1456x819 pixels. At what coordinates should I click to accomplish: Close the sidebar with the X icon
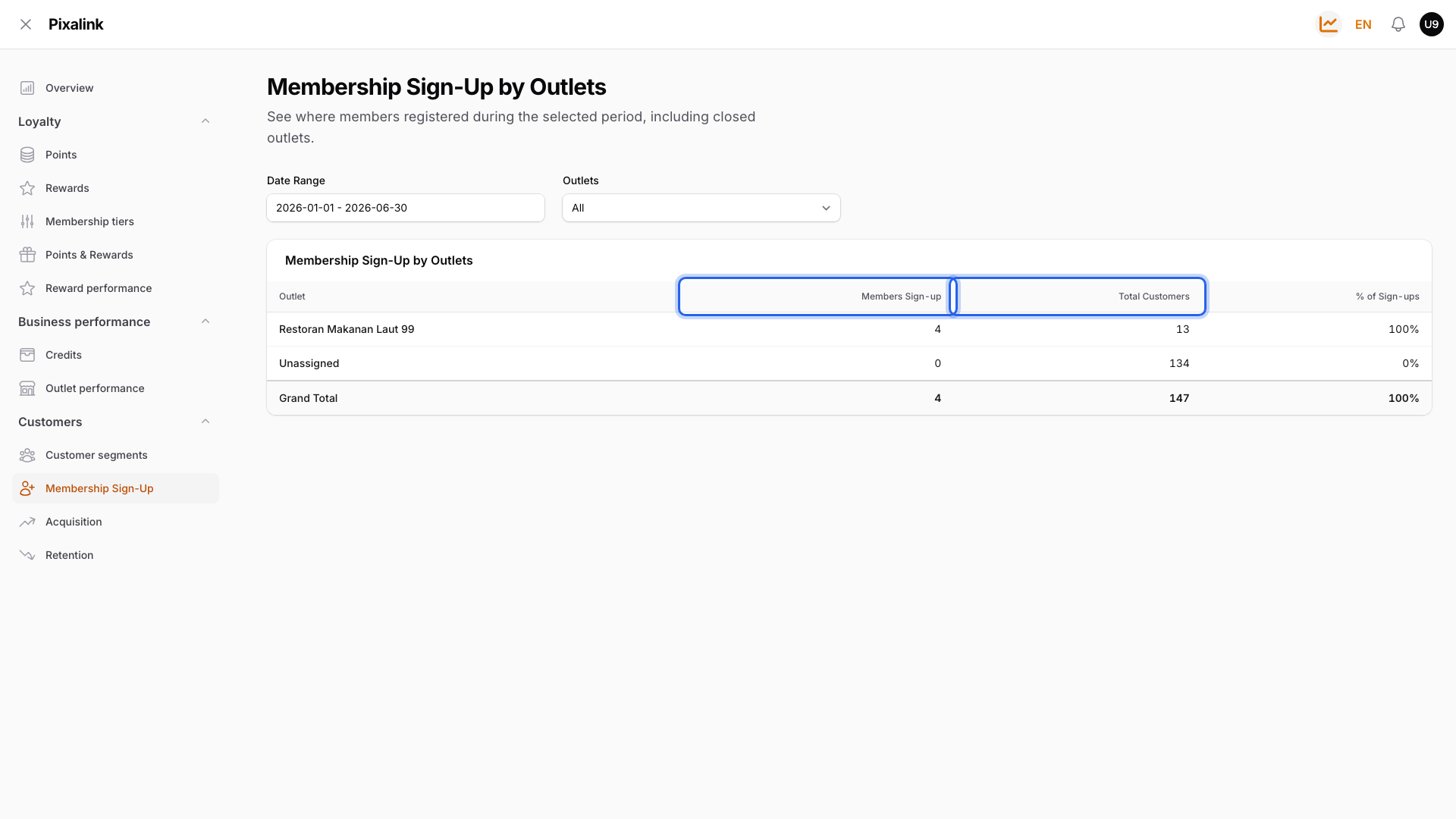pos(26,24)
